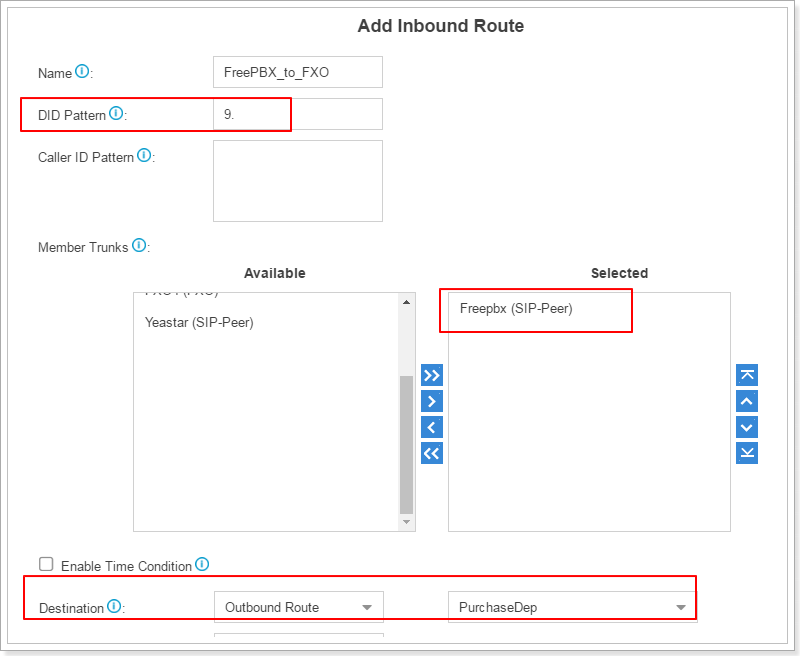
Task: Click the Name input field
Action: pyautogui.click(x=298, y=73)
